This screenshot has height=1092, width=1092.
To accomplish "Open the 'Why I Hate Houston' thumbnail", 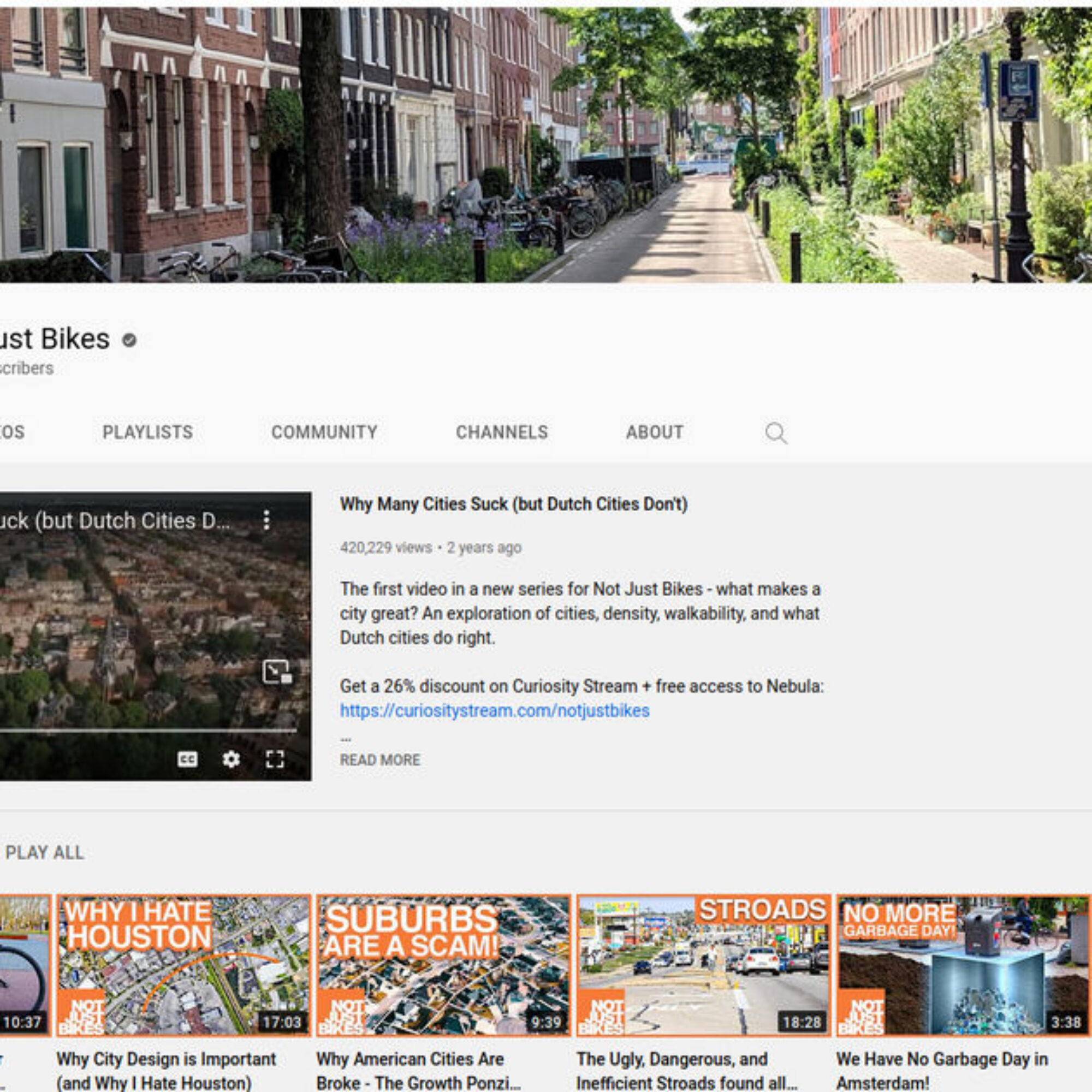I will pos(183,966).
